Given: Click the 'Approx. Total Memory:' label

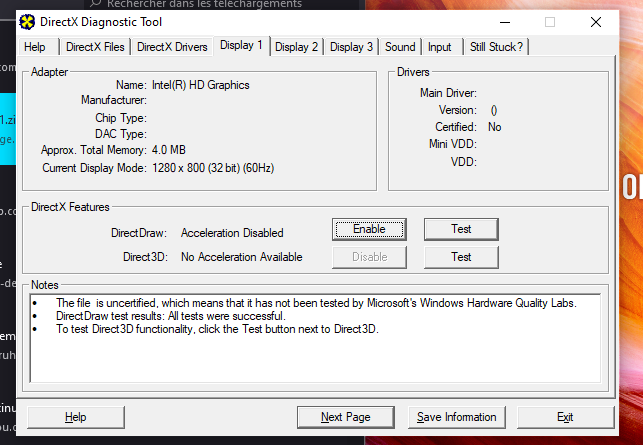Looking at the screenshot, I should tap(93, 150).
